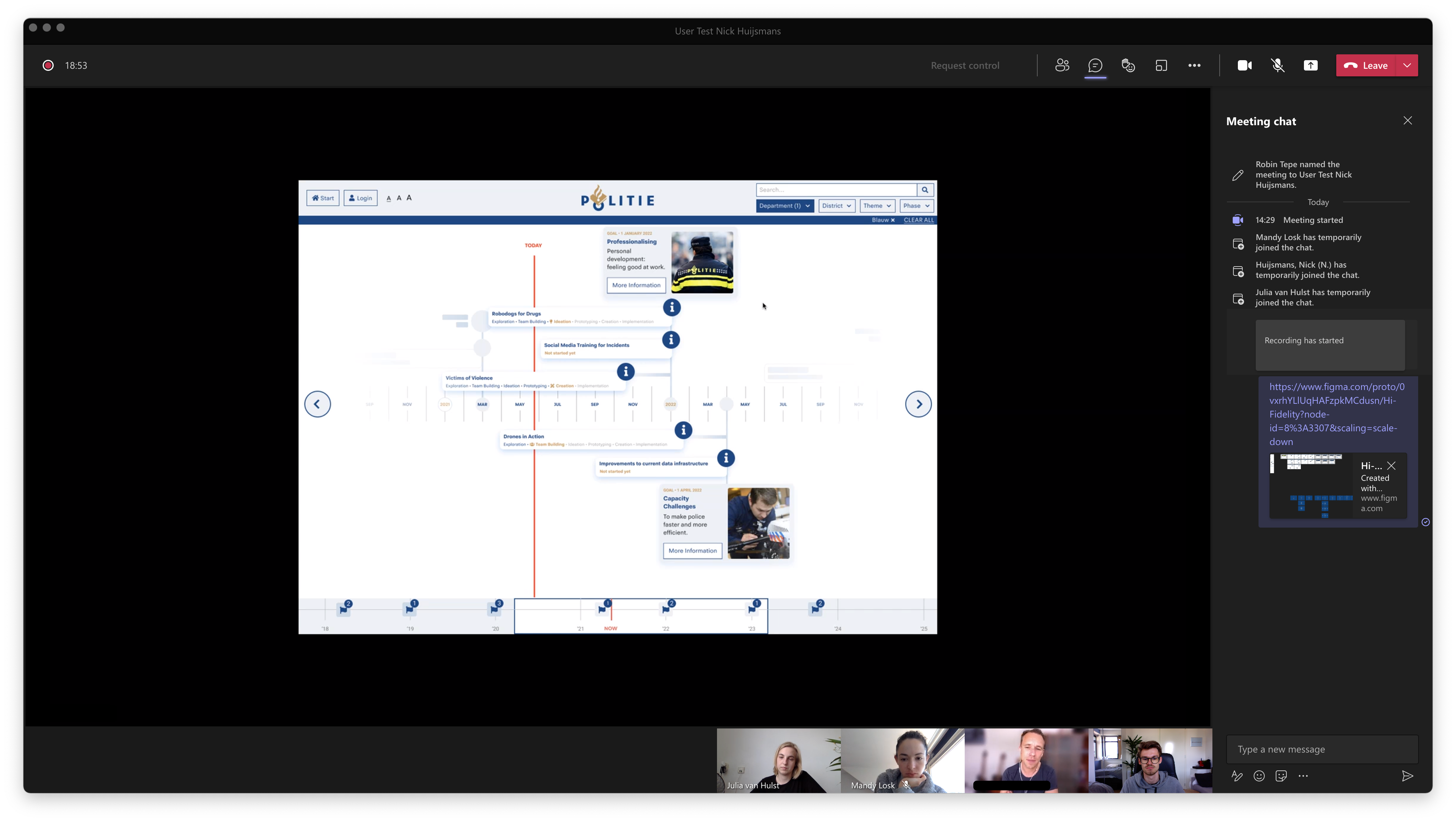Viewport: 1456px width, 822px height.
Task: Open the sticker picker in chat
Action: click(x=1281, y=776)
